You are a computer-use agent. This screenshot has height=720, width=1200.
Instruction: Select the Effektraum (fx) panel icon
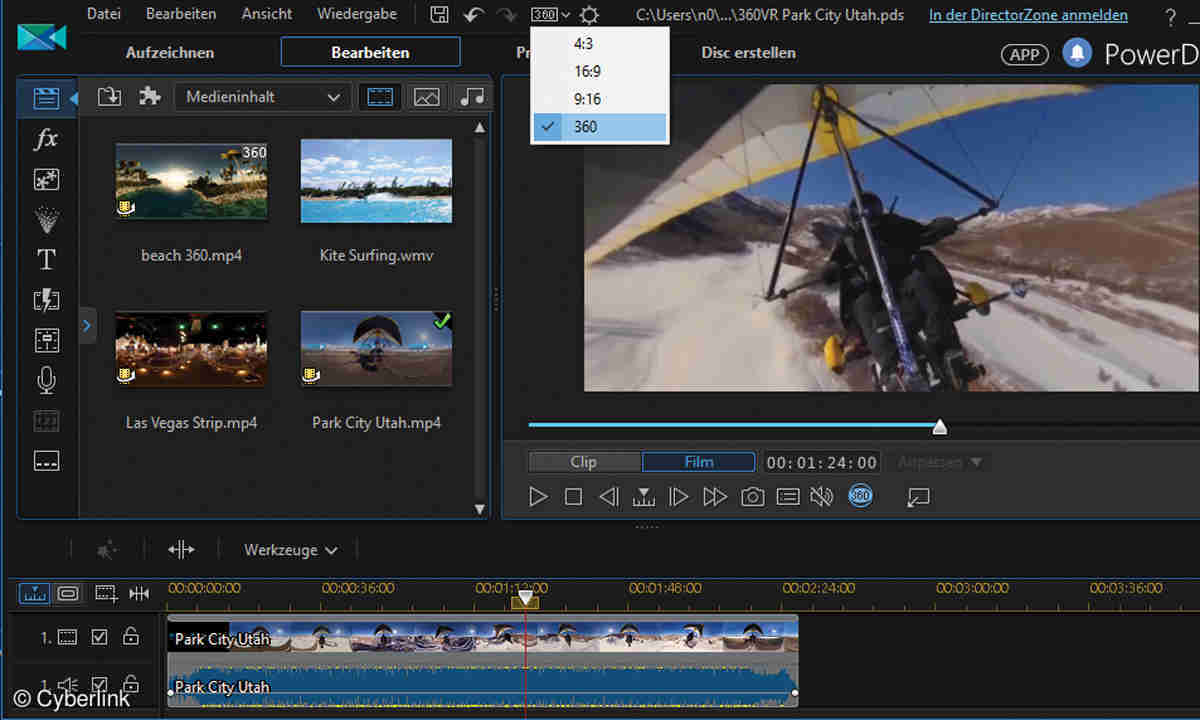[46, 139]
